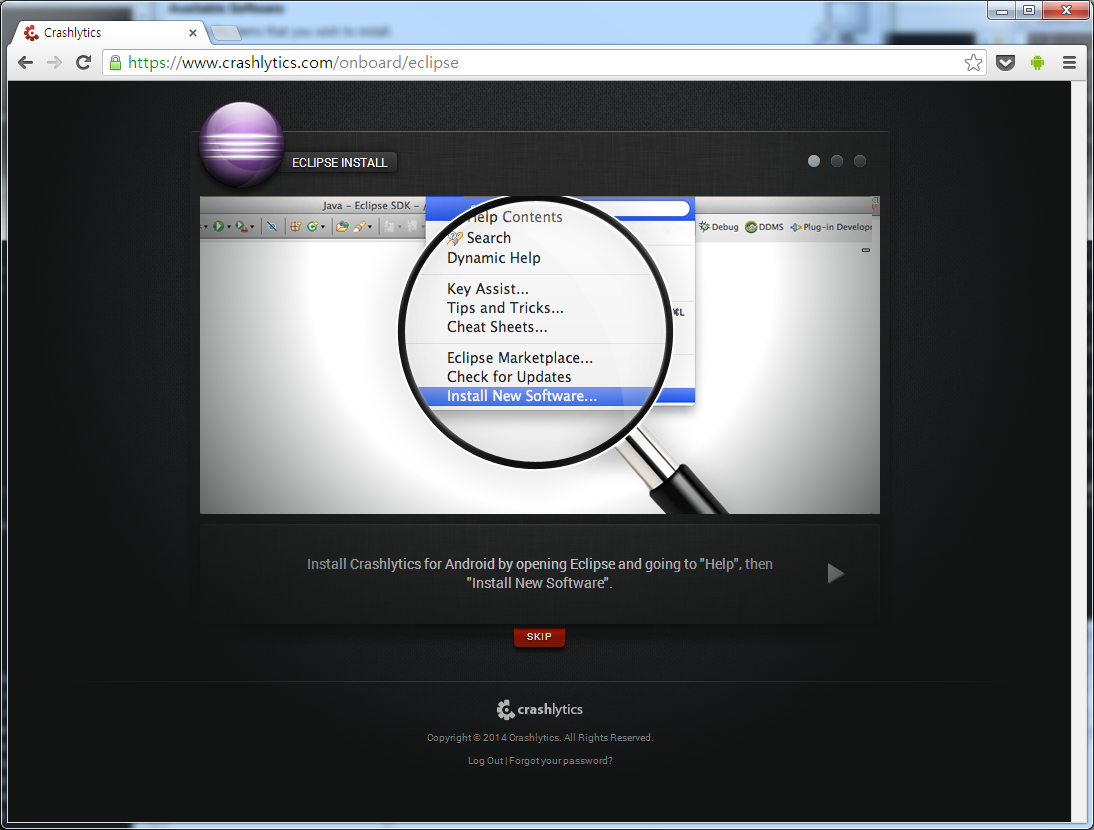1094x830 pixels.
Task: Click the green SSL padlock icon
Action: pos(116,62)
